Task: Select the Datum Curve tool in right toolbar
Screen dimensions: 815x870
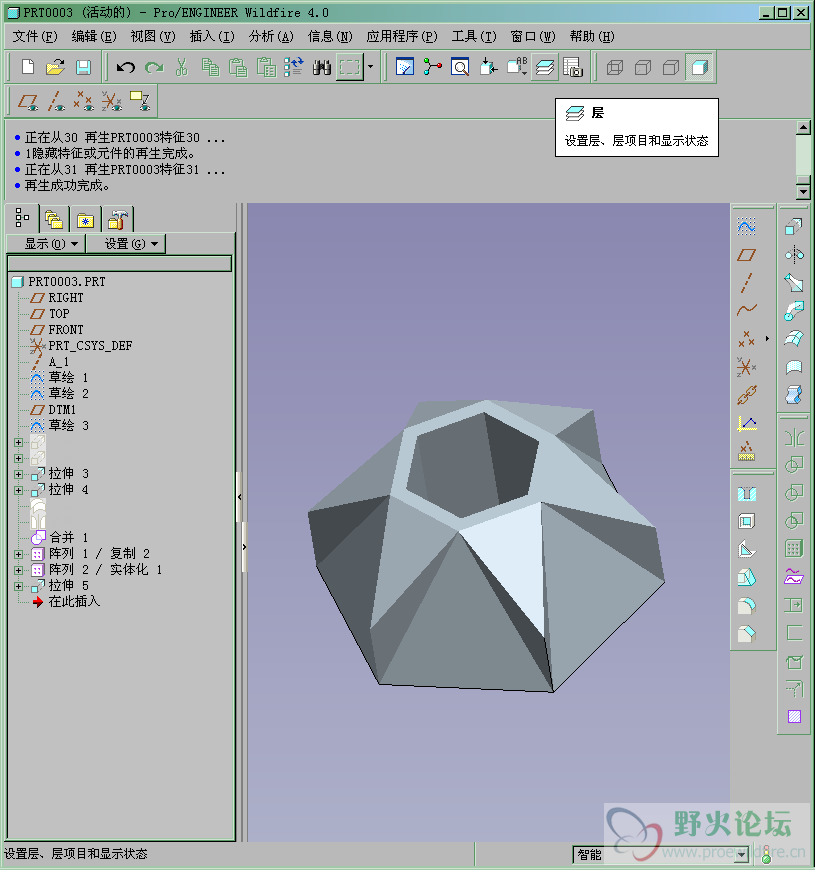Action: pyautogui.click(x=746, y=310)
